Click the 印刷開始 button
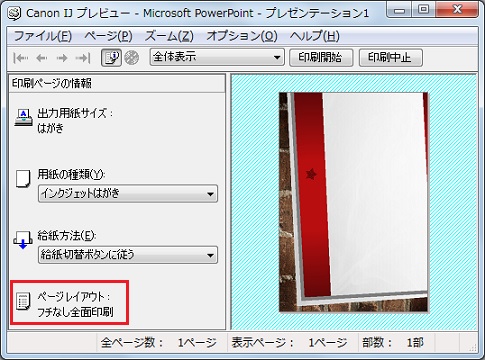Screen dimensions: 485x360 321,58
